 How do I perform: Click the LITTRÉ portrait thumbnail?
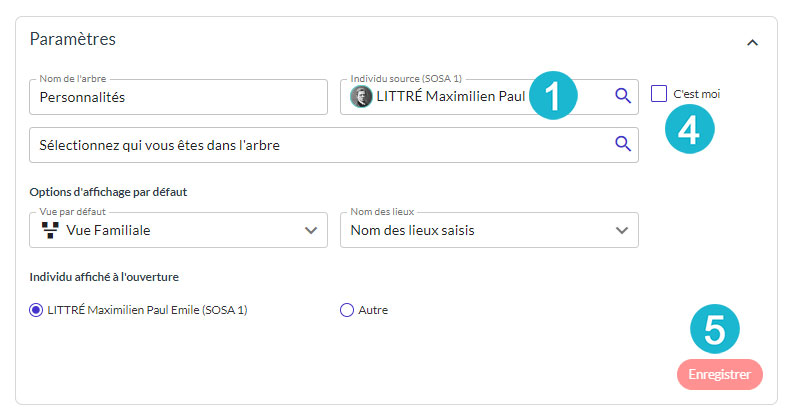click(x=361, y=97)
